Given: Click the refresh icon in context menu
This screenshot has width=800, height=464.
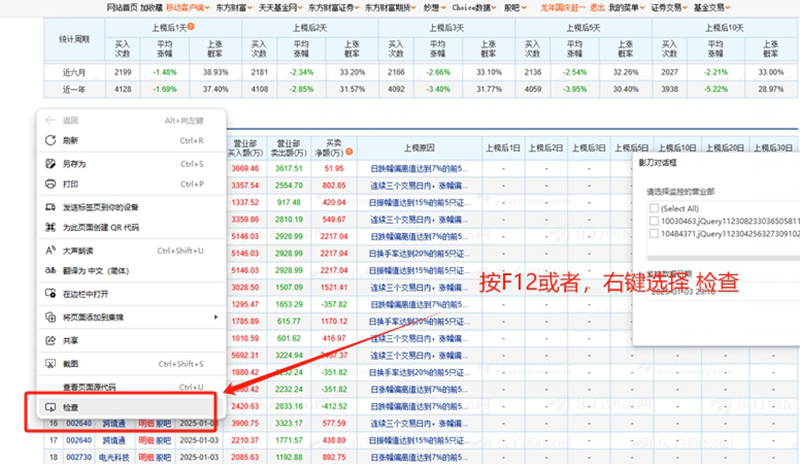Looking at the screenshot, I should tap(51, 140).
